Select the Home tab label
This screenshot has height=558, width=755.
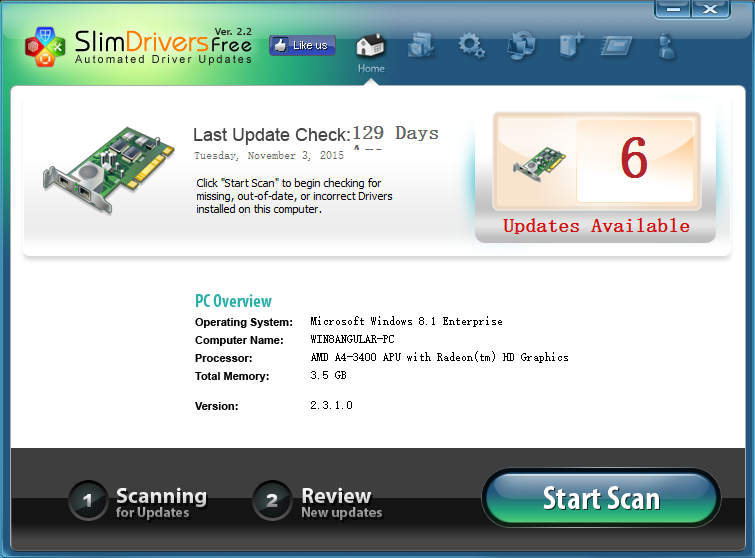[371, 68]
